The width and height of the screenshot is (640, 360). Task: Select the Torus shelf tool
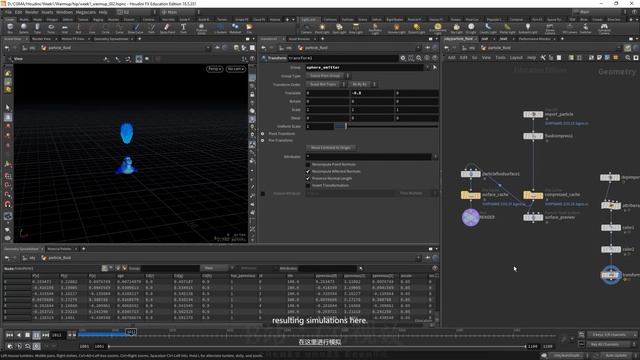click(x=51, y=29)
